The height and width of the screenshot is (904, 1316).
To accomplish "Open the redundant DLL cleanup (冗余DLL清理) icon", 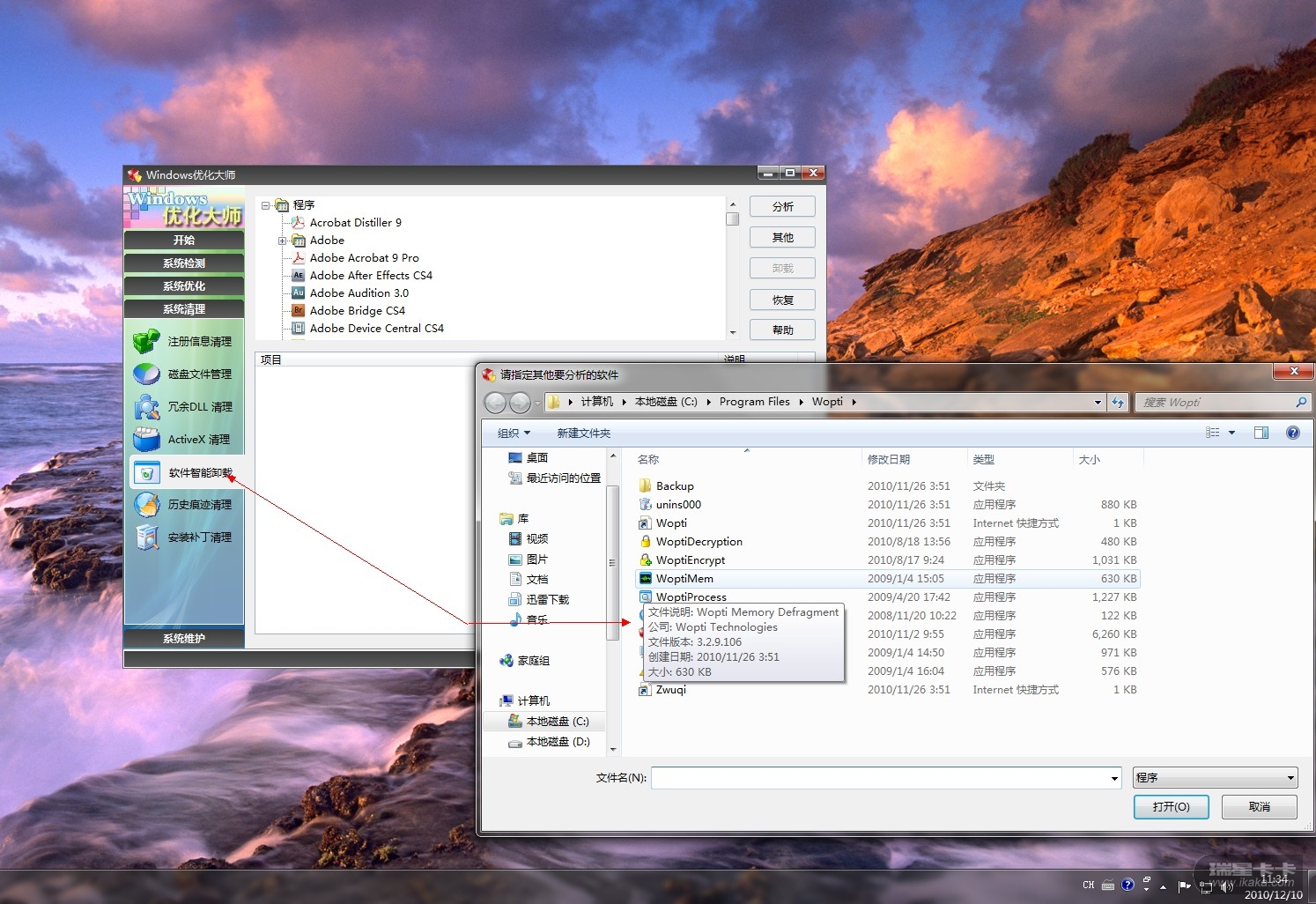I will [146, 406].
